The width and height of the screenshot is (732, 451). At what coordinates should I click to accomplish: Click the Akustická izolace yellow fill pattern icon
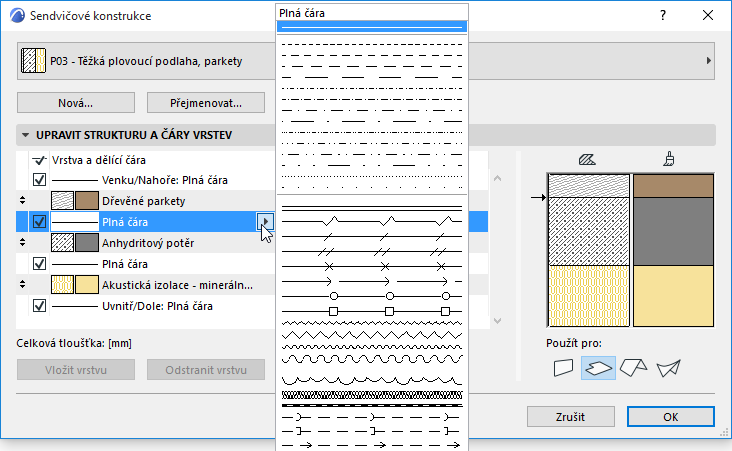coord(63,285)
